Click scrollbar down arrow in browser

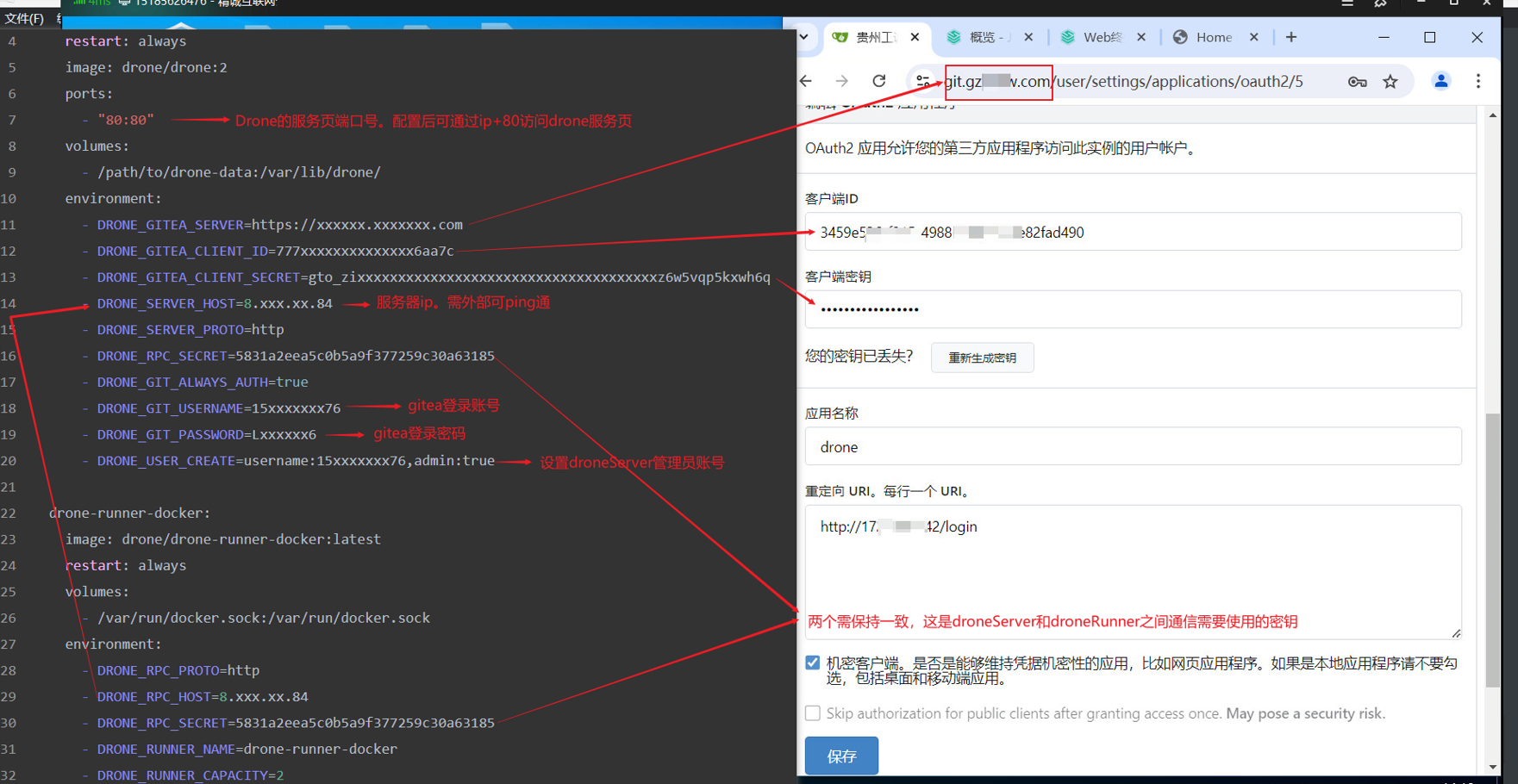tap(1492, 767)
